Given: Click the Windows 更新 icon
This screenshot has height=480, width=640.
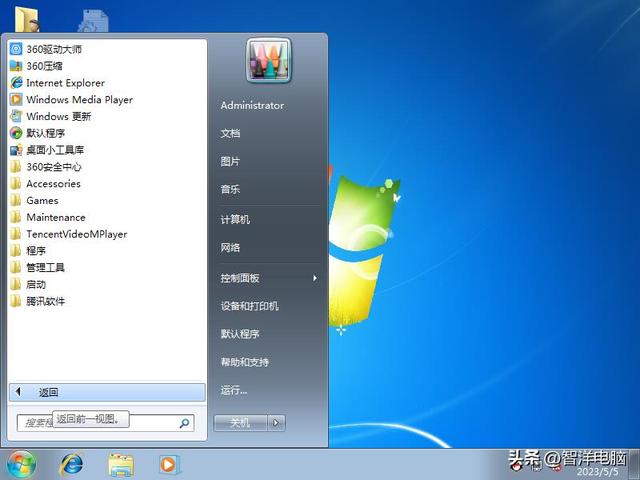Looking at the screenshot, I should click(x=16, y=116).
